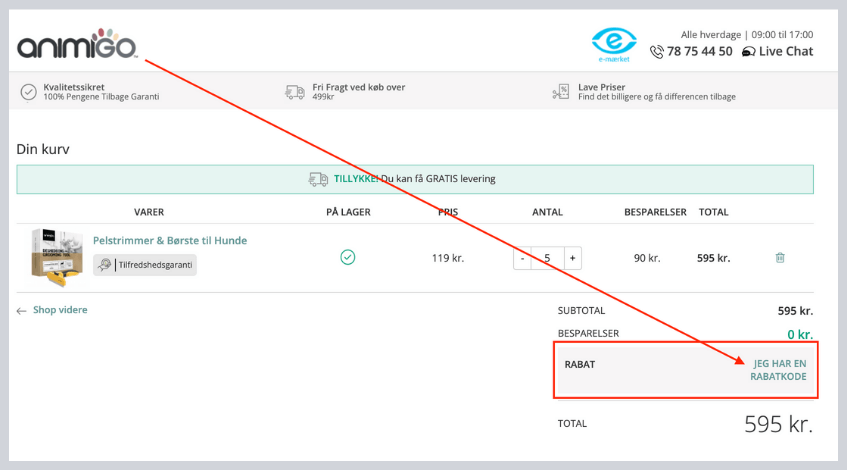Viewport: 847px width, 470px height.
Task: Click the Live Chat text link
Action: [x=786, y=52]
